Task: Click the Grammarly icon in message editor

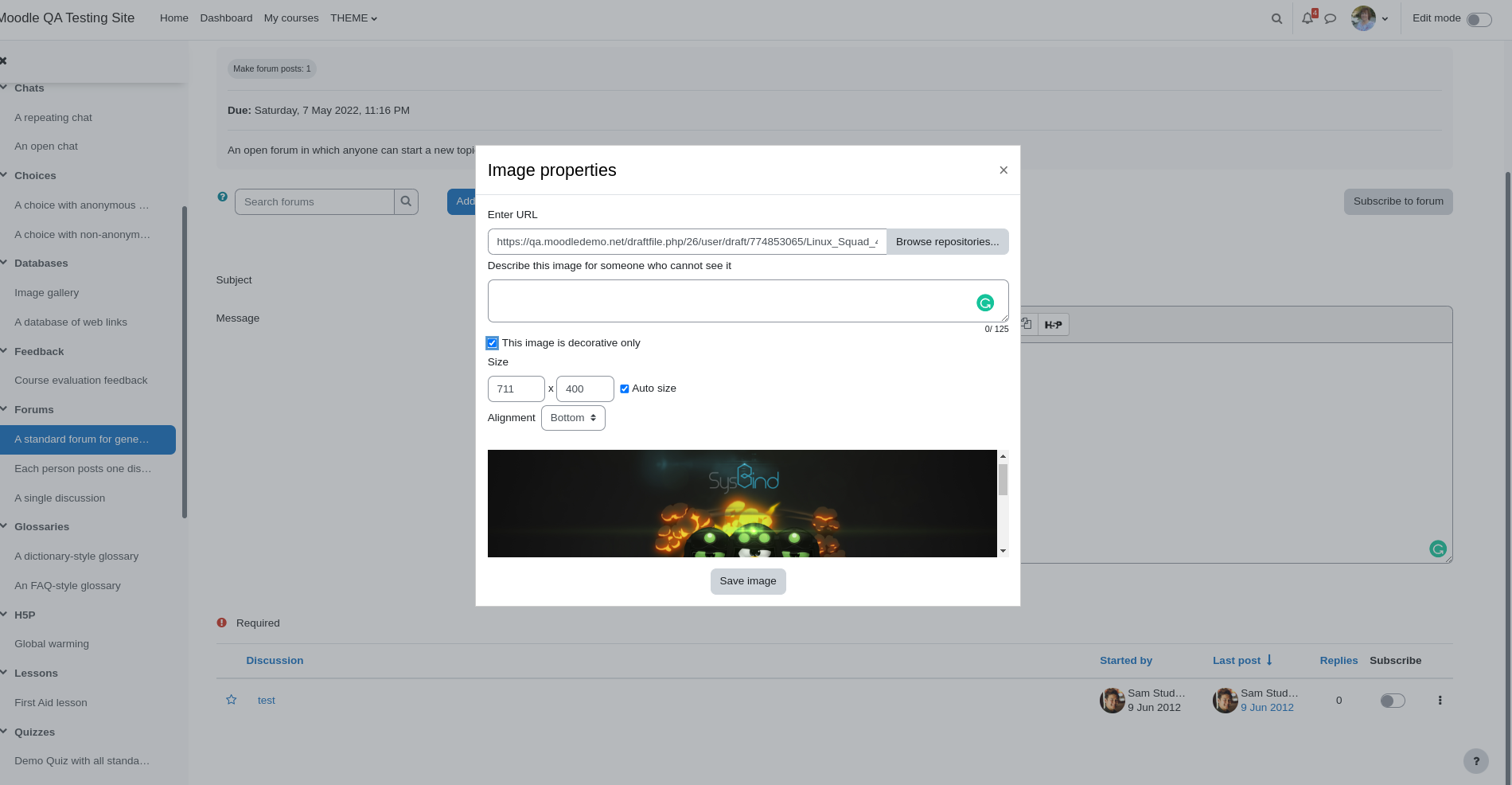Action: [1438, 549]
